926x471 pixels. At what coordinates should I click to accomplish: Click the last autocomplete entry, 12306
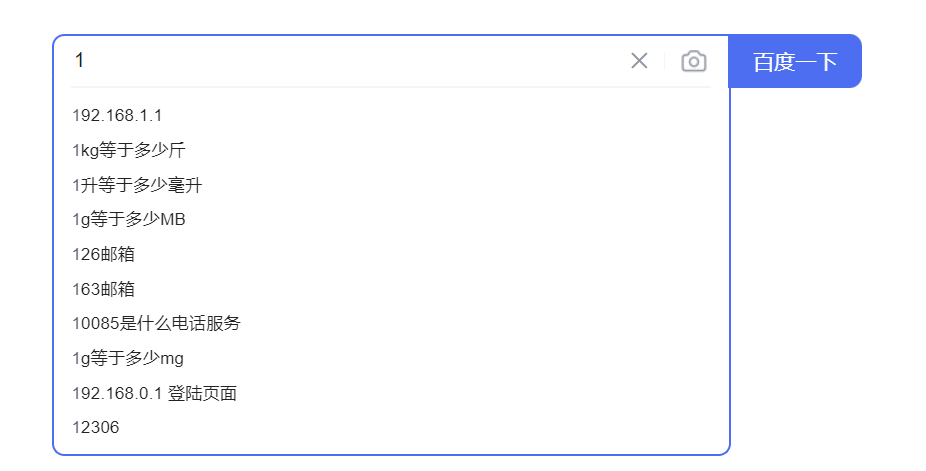(x=95, y=427)
